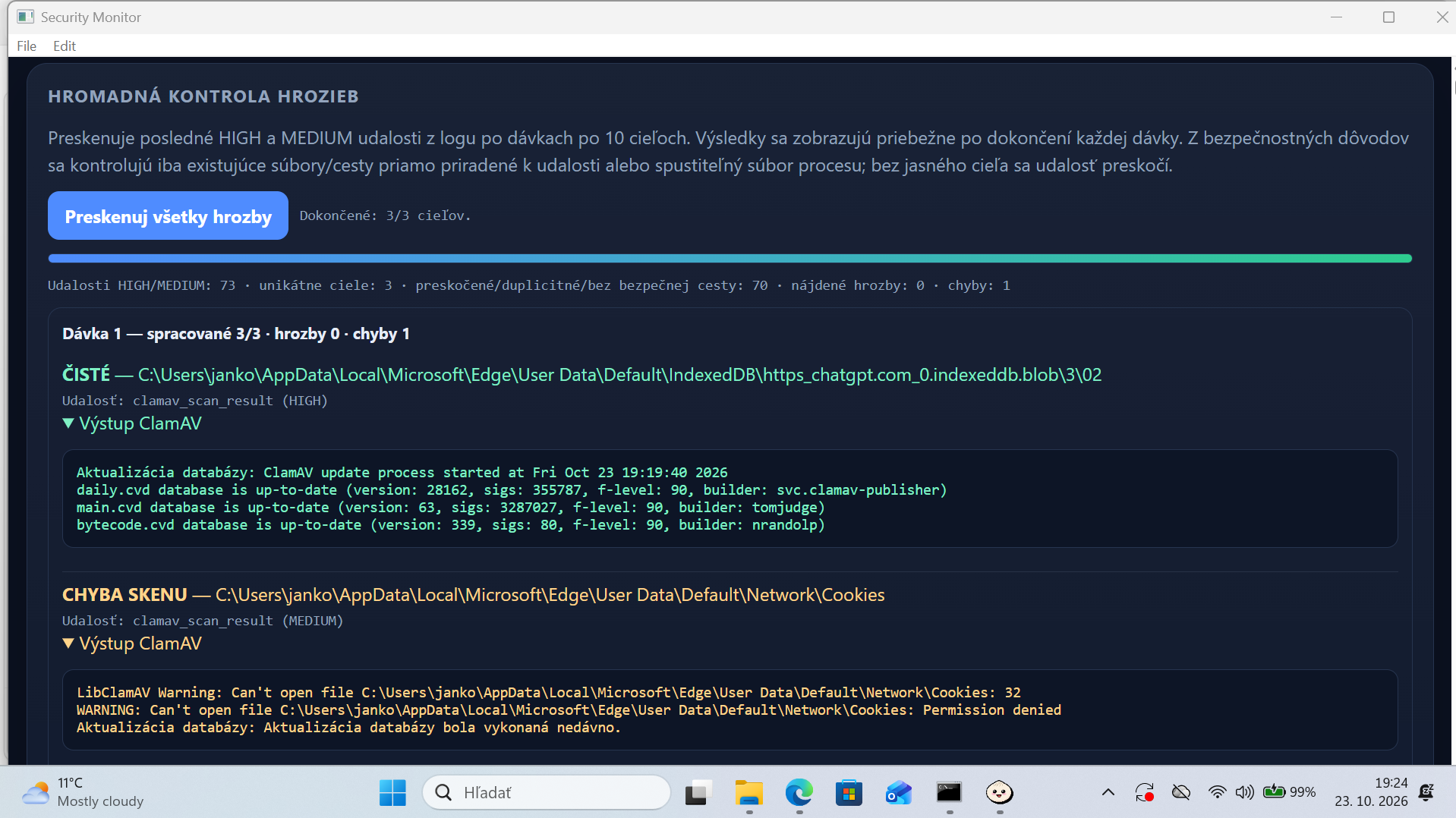1456x818 pixels.
Task: Click the CHYBA SKENU Cookies file path
Action: [x=550, y=595]
